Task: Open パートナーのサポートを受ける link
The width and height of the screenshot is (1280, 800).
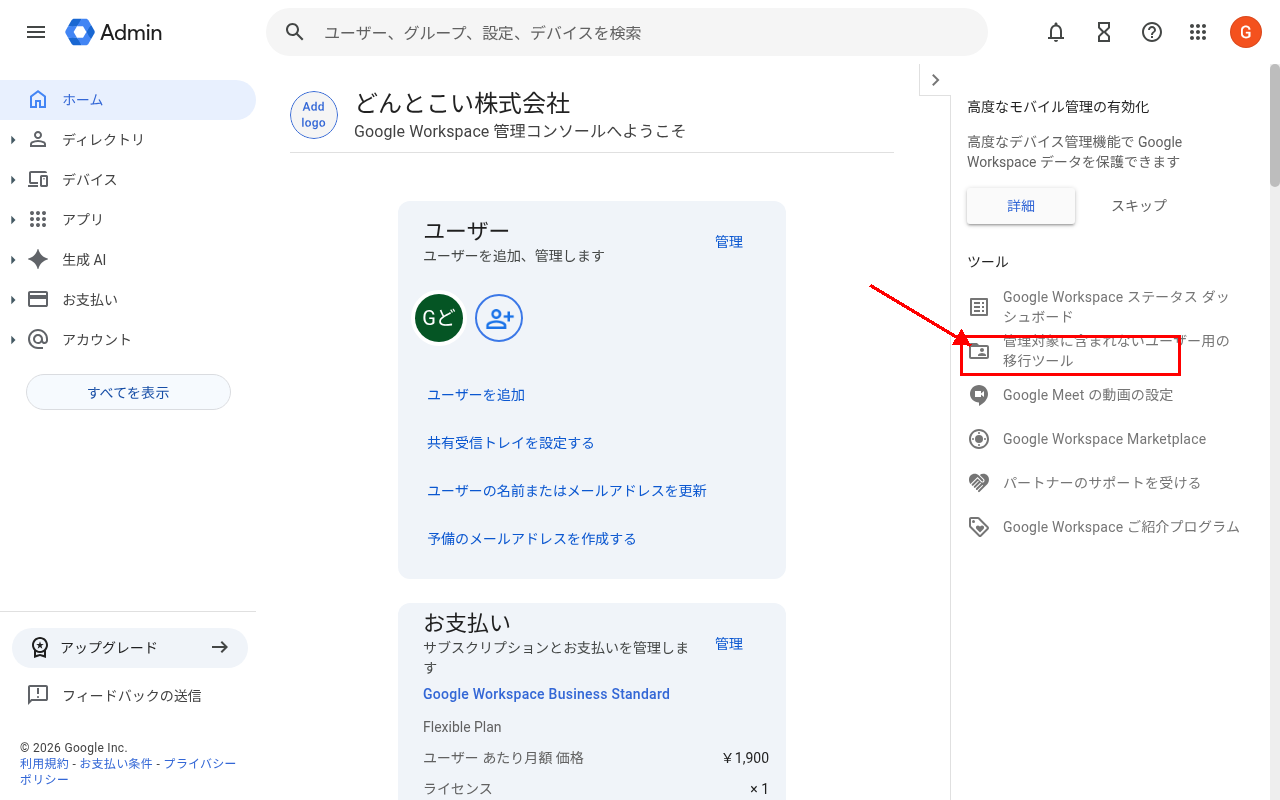Action: pyautogui.click(x=1102, y=483)
